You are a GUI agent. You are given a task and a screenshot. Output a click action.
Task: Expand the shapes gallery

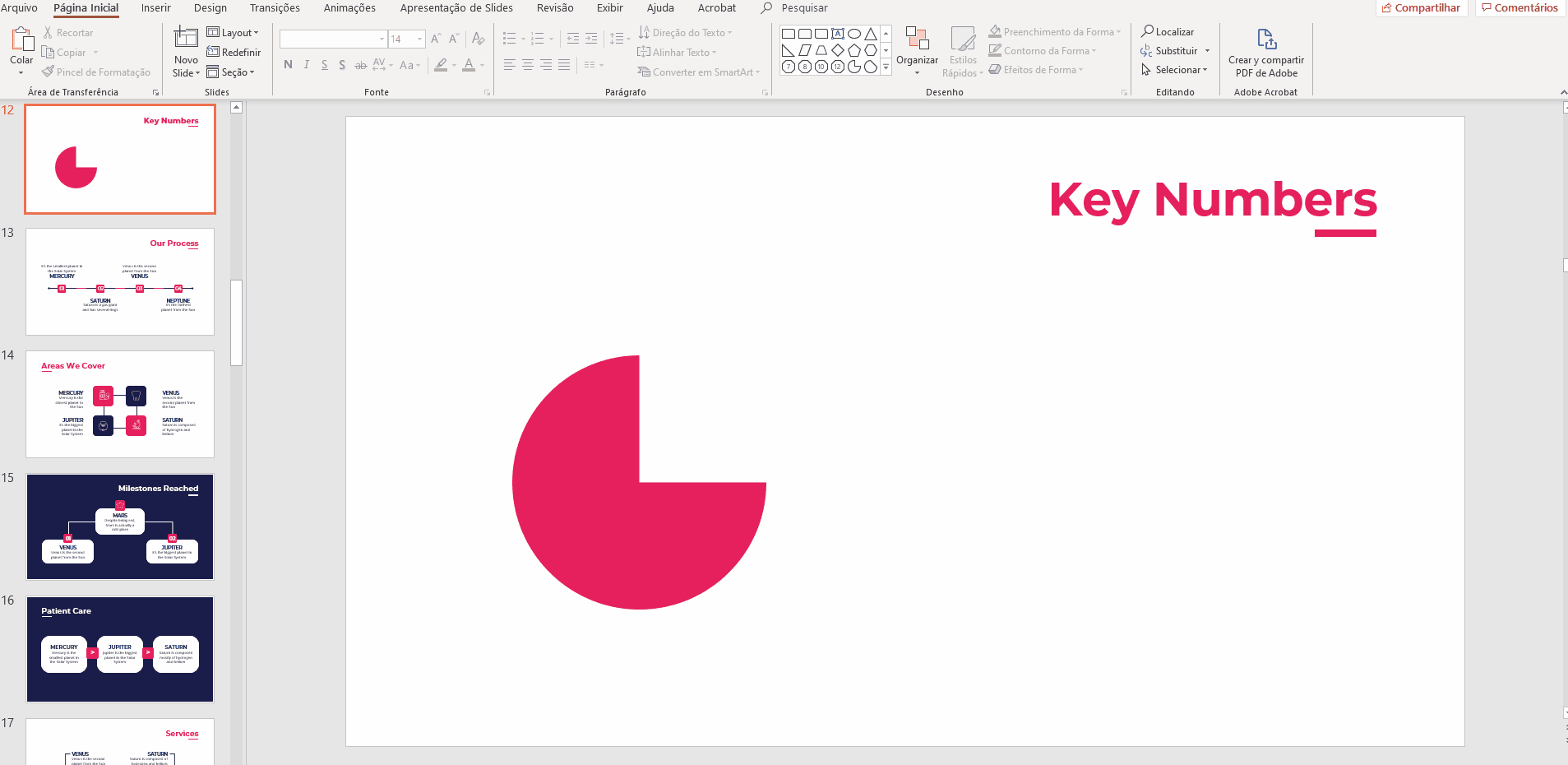pos(886,67)
